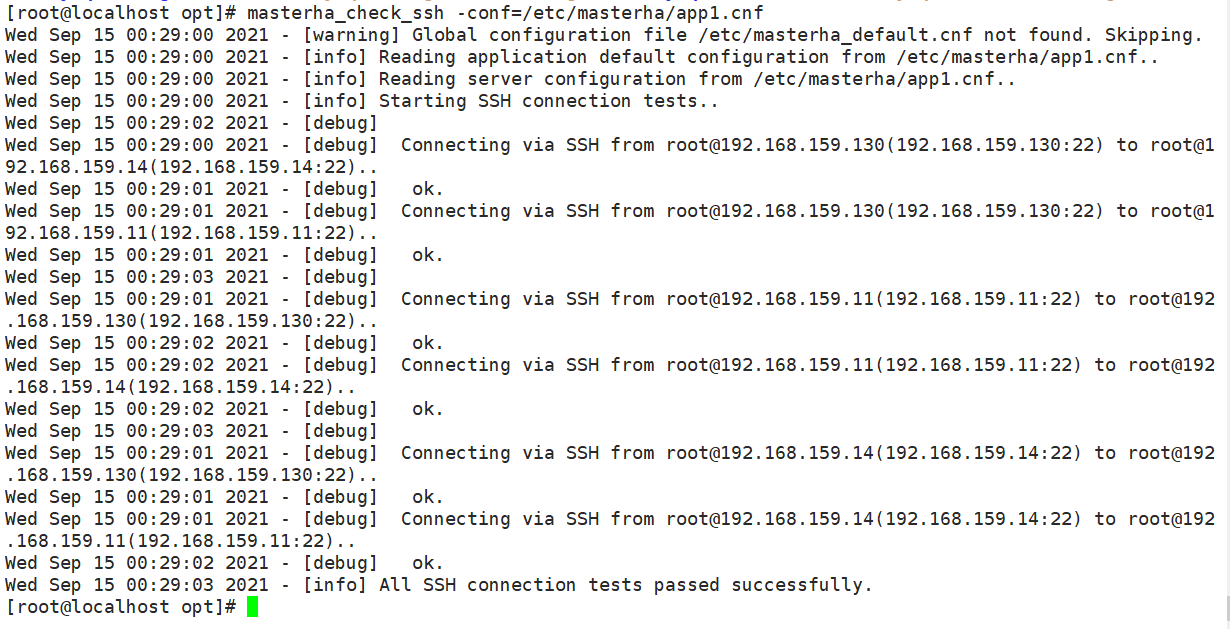Click the timestamp on the warning line

[137, 35]
